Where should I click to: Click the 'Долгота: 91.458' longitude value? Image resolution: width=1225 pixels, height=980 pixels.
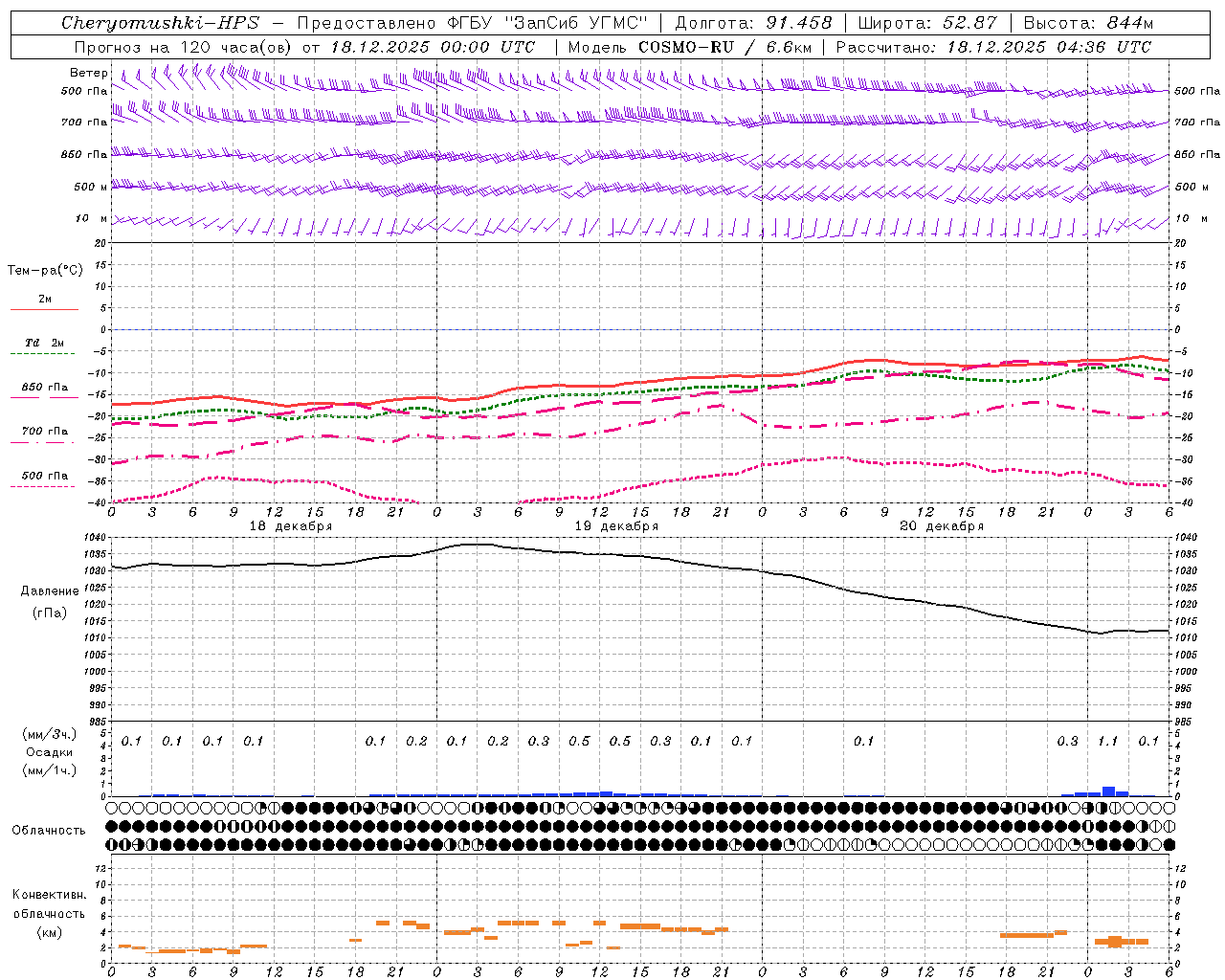(753, 23)
